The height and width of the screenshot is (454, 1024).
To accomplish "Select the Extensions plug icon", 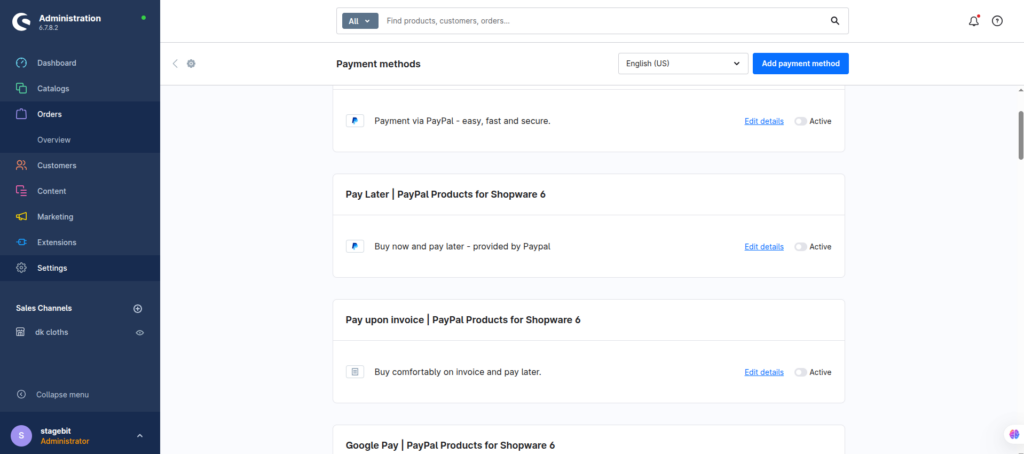I will coord(22,242).
